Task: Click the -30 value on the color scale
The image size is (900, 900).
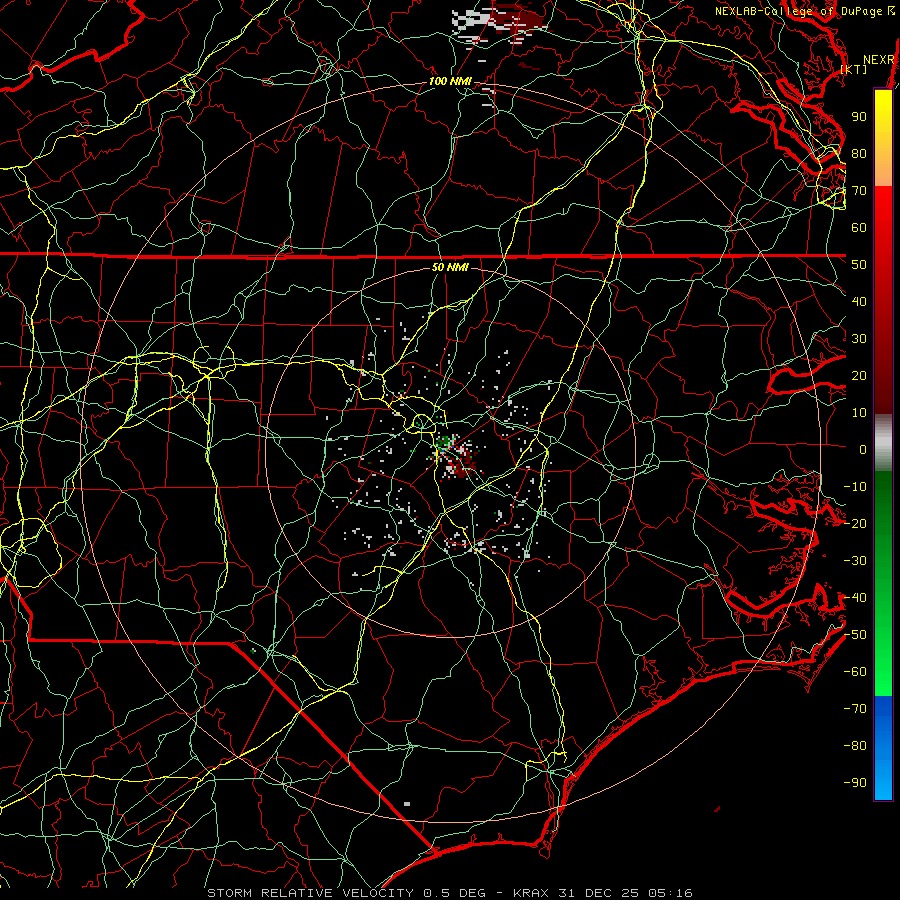Action: tap(855, 561)
